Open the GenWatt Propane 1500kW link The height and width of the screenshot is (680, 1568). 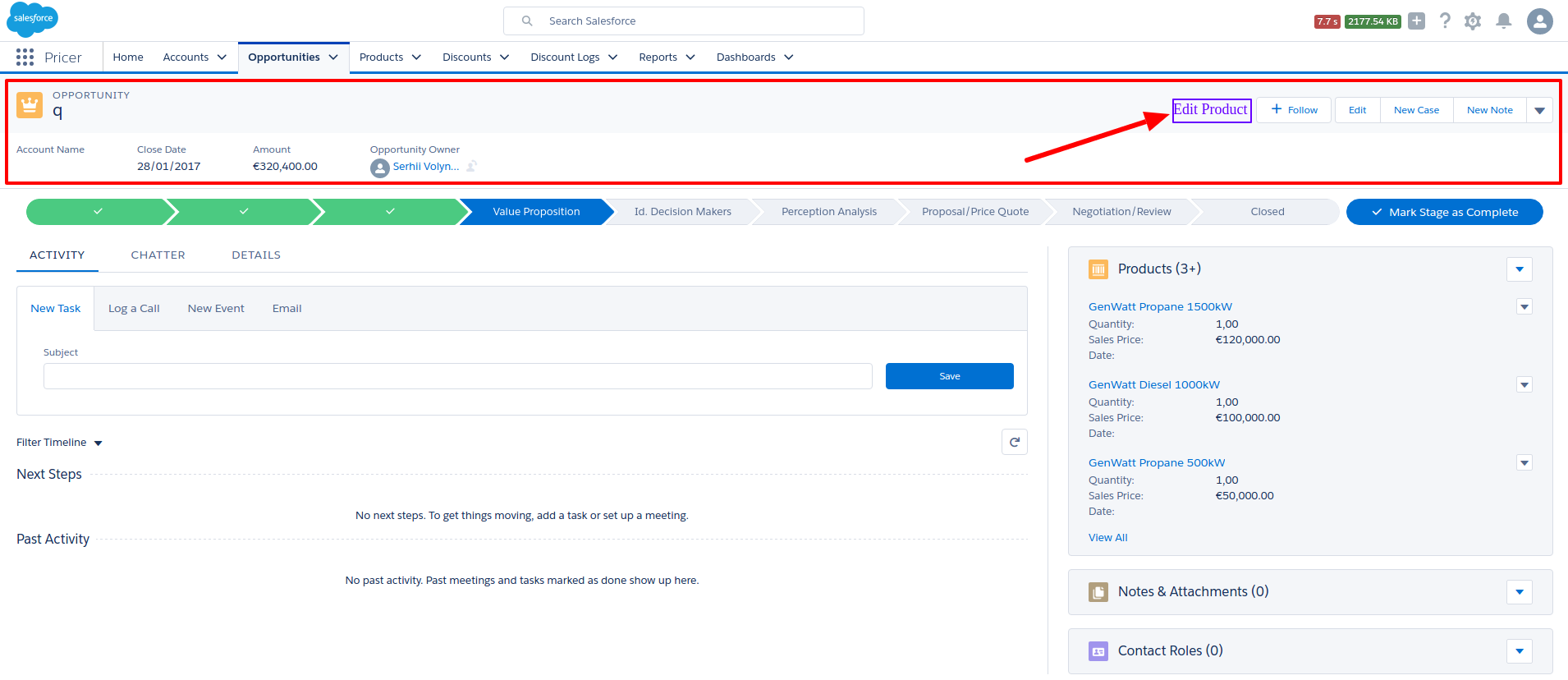tap(1160, 306)
